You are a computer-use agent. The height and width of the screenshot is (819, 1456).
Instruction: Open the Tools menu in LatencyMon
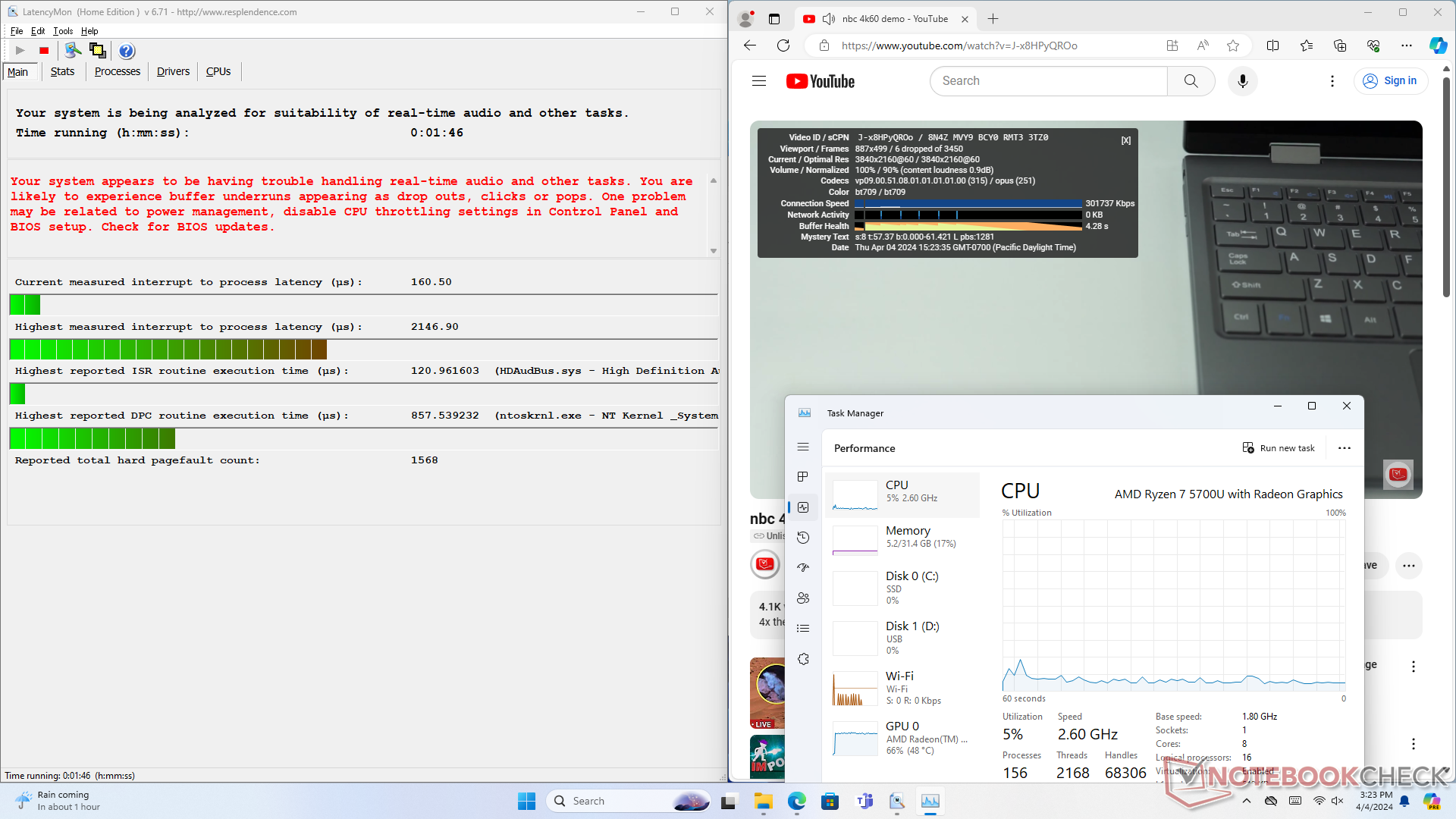pos(63,31)
